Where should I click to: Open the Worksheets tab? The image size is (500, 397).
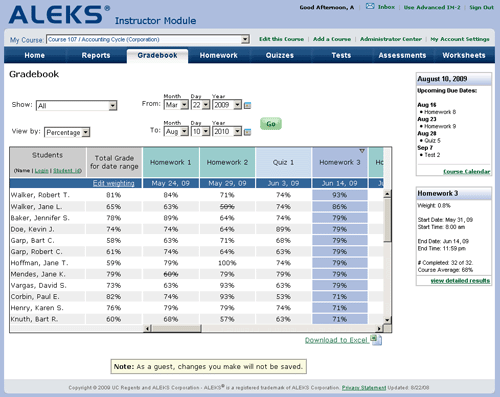[x=464, y=55]
